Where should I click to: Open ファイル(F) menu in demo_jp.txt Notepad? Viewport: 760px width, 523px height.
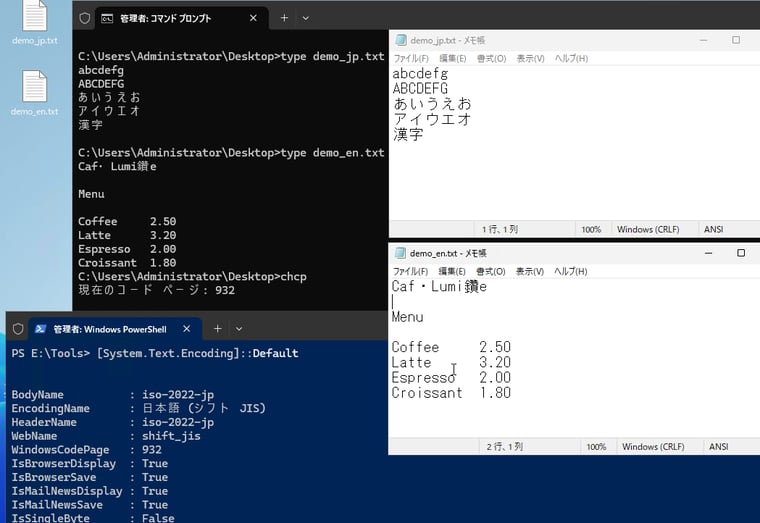click(411, 58)
